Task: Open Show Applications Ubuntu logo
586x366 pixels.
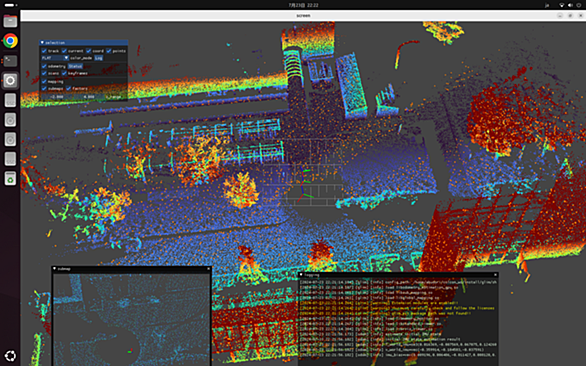Action: 10,356
